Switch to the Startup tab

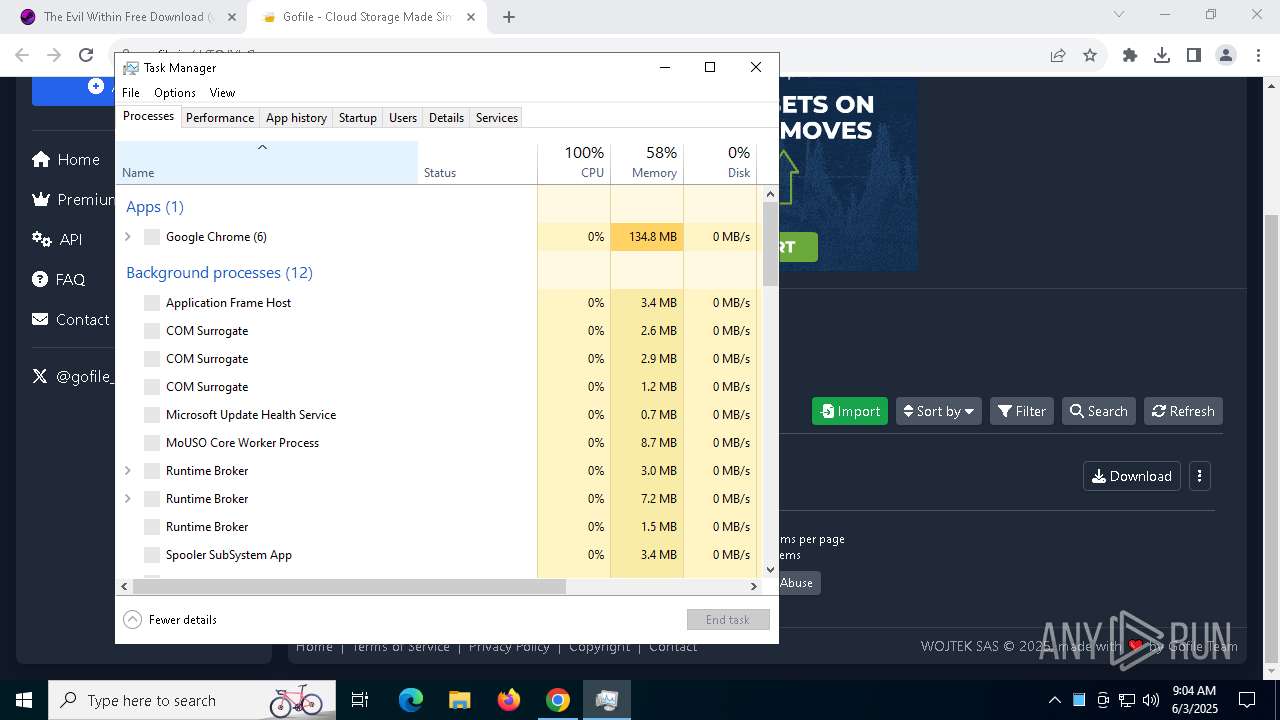coord(358,118)
